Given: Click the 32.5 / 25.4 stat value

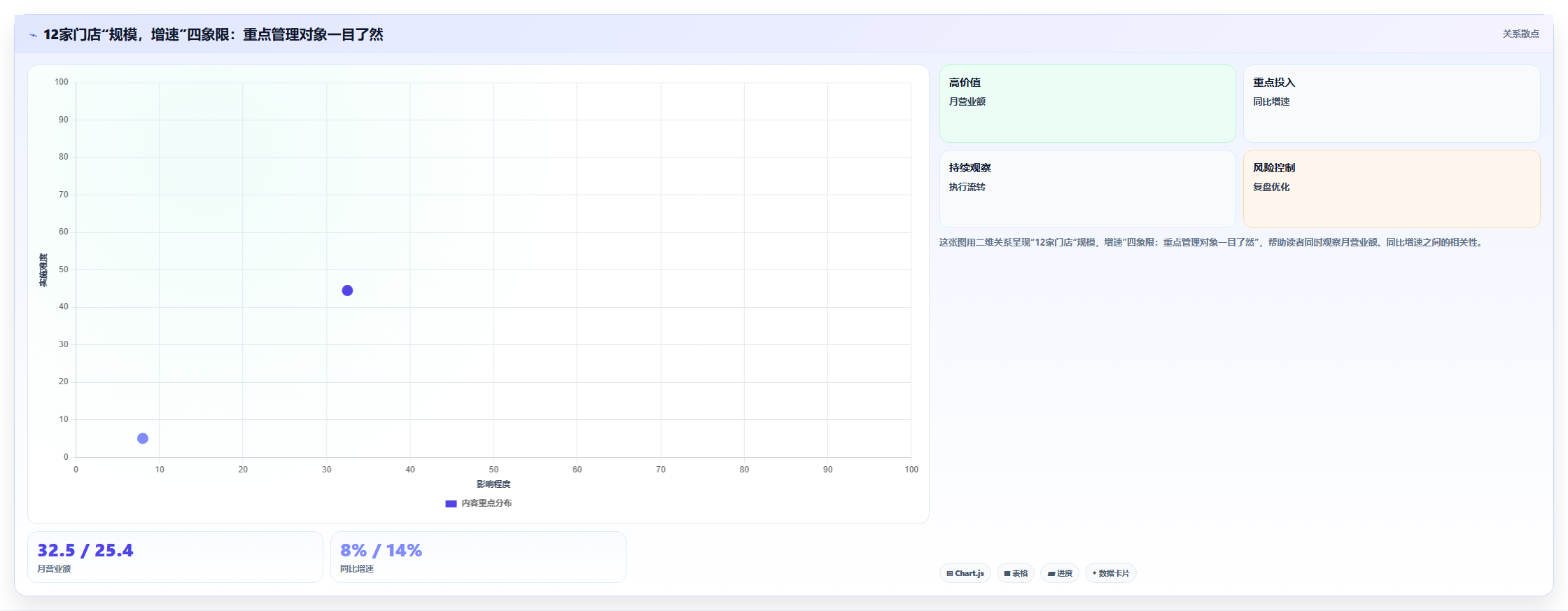Looking at the screenshot, I should 85,551.
